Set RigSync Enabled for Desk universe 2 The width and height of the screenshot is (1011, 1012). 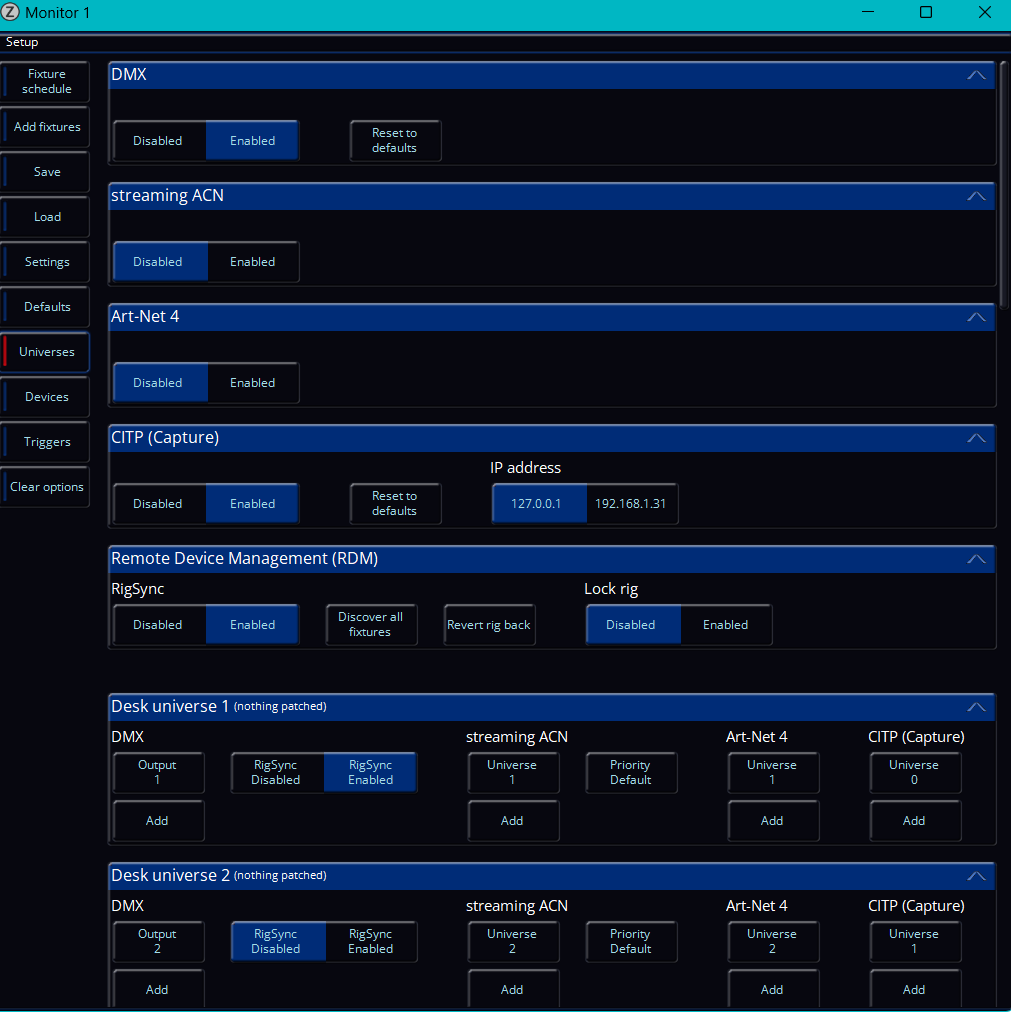pyautogui.click(x=370, y=942)
